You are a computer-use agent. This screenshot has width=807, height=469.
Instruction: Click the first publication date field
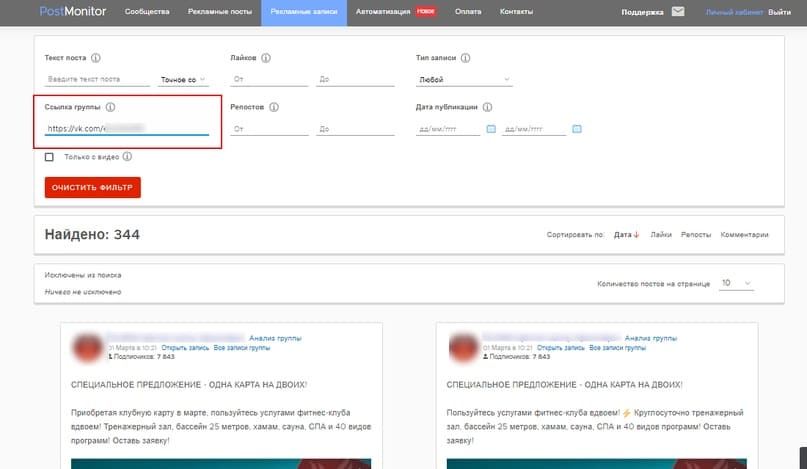tap(448, 129)
